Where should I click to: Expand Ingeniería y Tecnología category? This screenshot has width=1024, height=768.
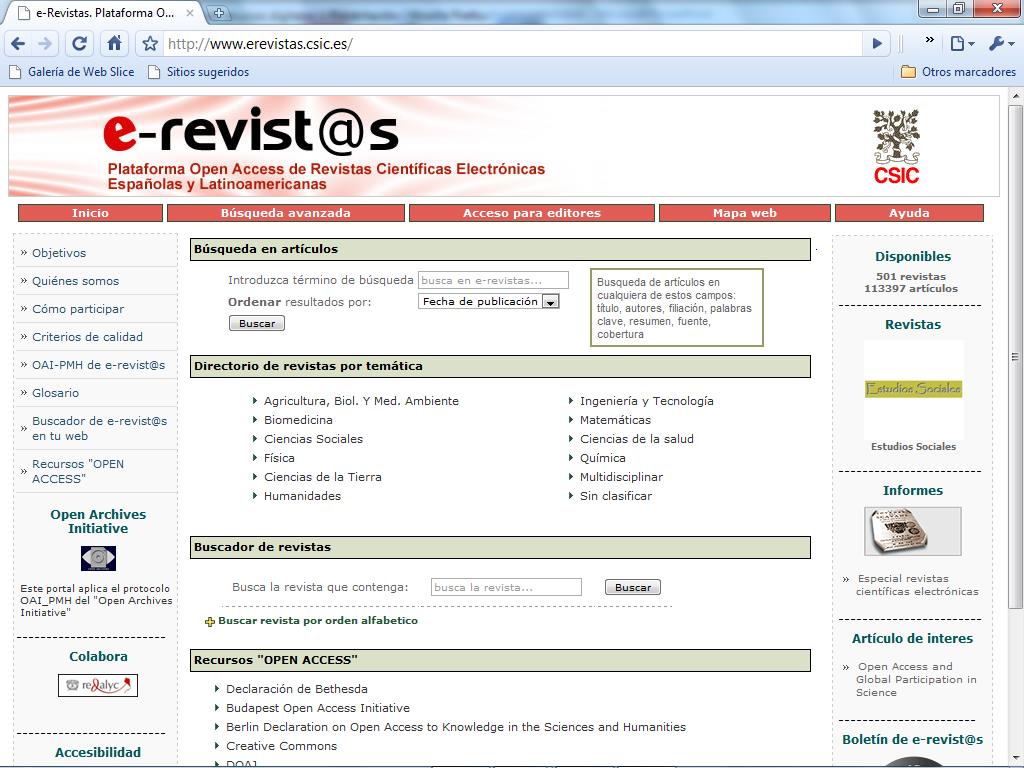point(647,401)
